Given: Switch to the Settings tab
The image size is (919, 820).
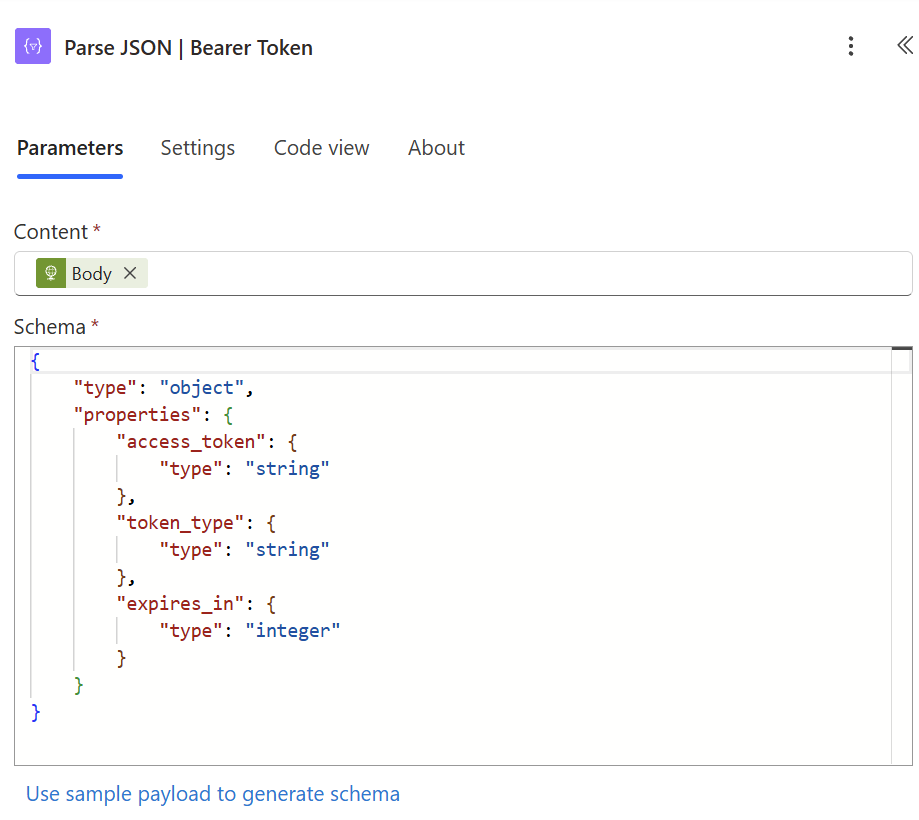Looking at the screenshot, I should (x=198, y=148).
